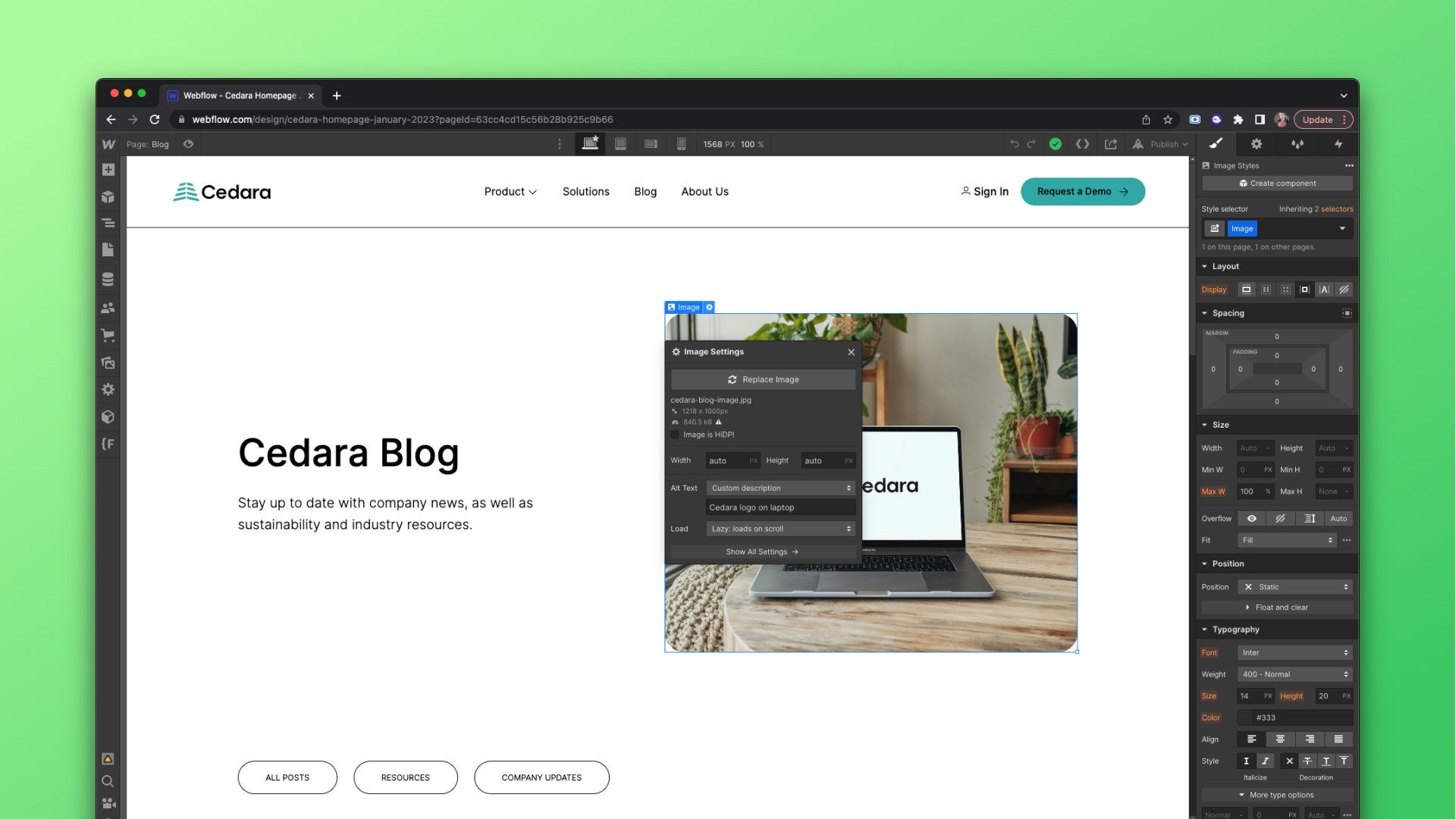1456x819 pixels.
Task: Open the Project Settings gear in left sidebar
Action: [108, 389]
